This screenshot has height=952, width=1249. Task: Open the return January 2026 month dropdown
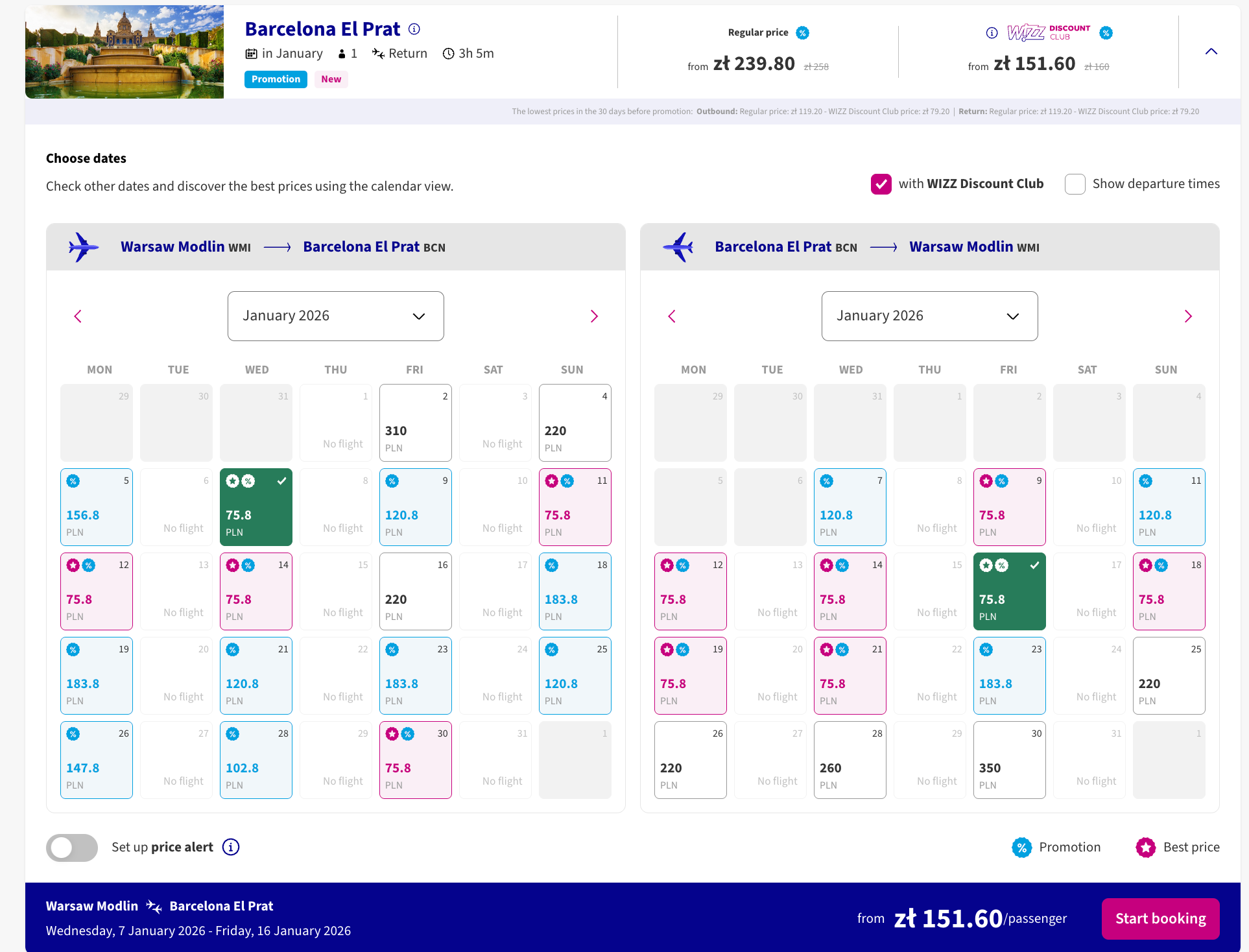pos(929,316)
